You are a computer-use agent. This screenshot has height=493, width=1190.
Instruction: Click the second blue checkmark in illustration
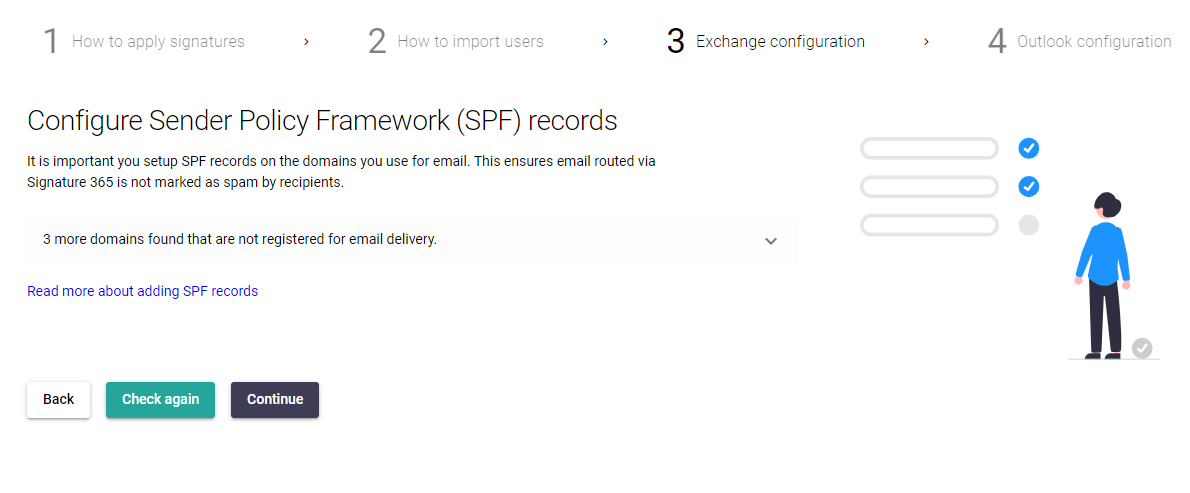pyautogui.click(x=1028, y=187)
